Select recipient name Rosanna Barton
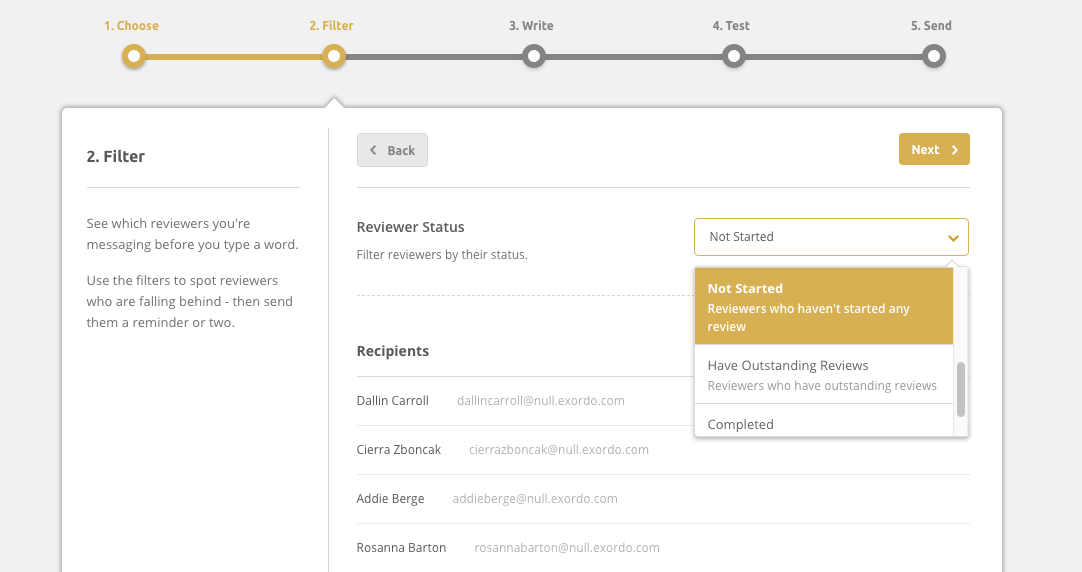The image size is (1082, 572). pos(401,548)
